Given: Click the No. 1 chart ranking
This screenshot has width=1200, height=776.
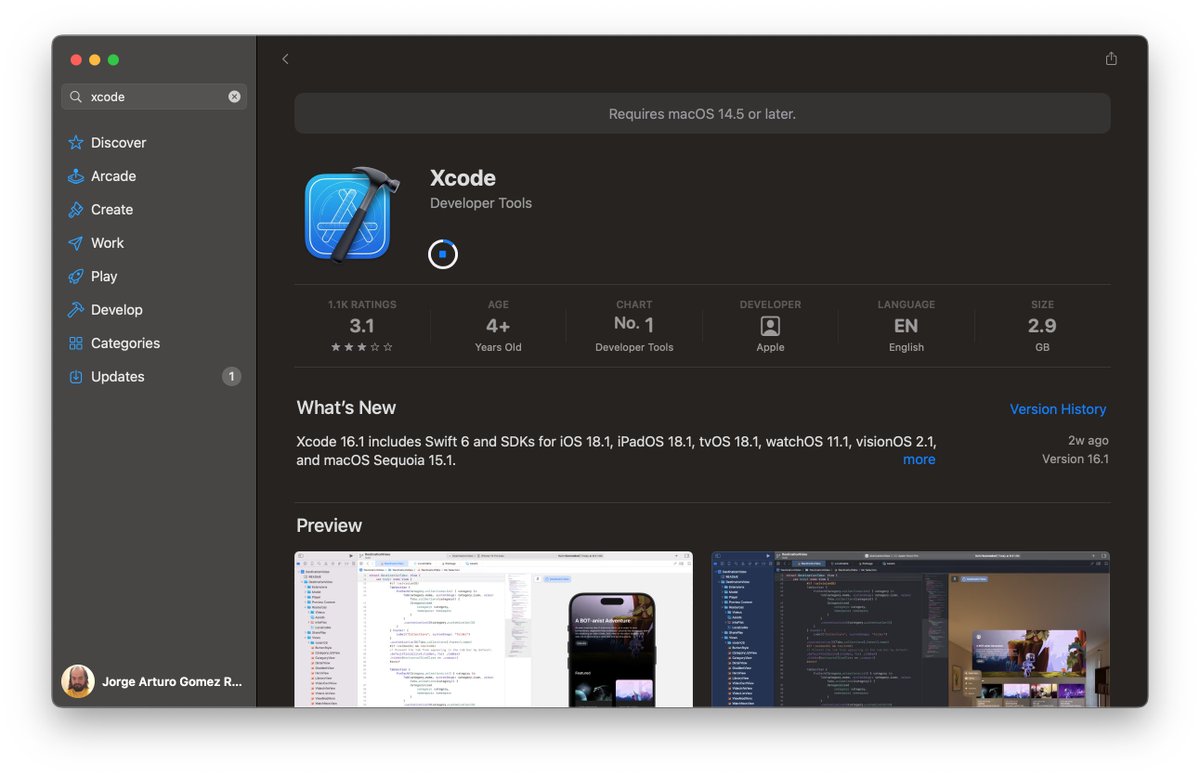Looking at the screenshot, I should point(634,324).
